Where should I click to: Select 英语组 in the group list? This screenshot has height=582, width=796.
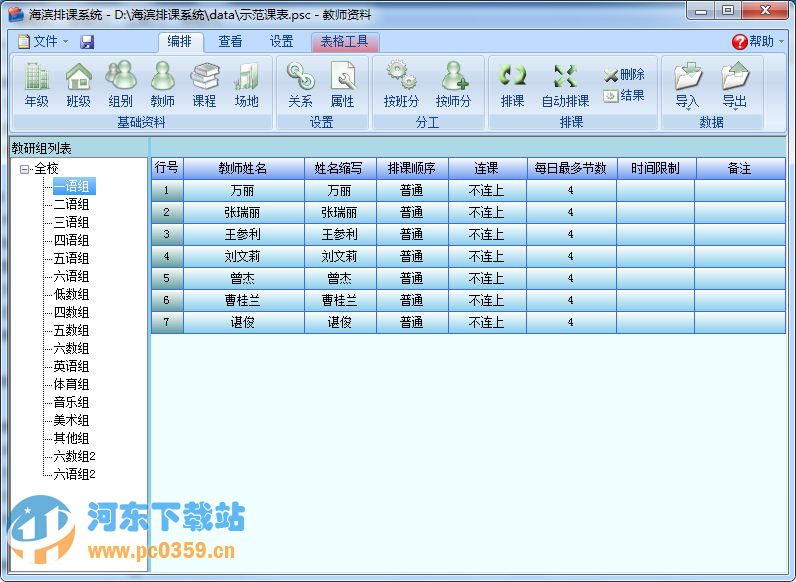tap(72, 366)
